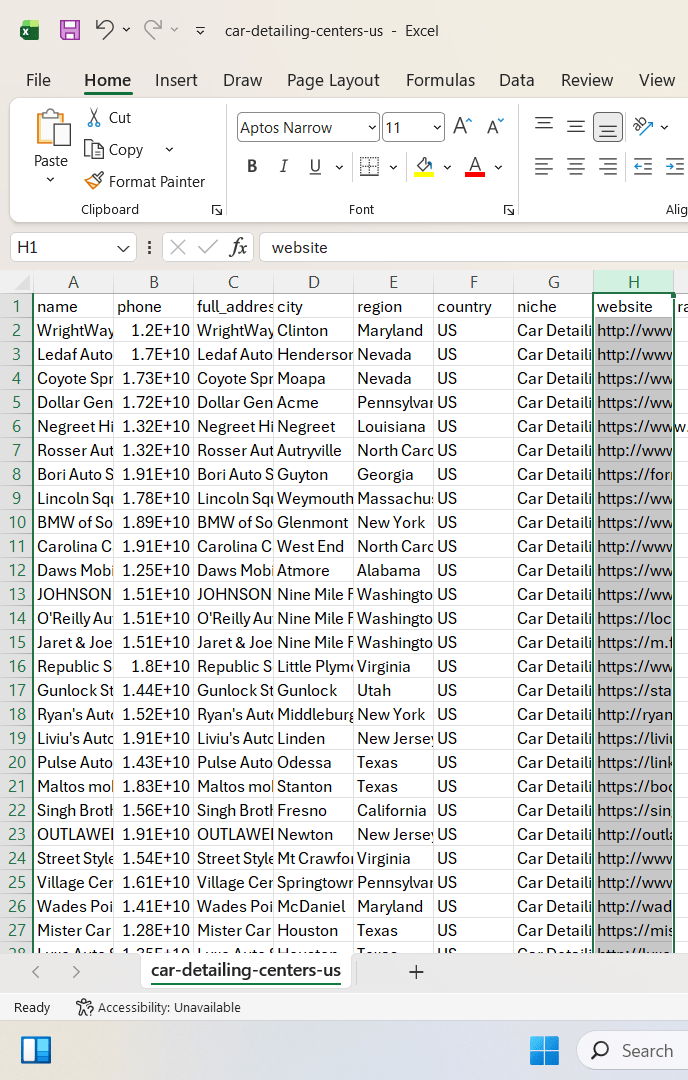The height and width of the screenshot is (1080, 688).
Task: Switch to the Data tab
Action: click(x=517, y=81)
